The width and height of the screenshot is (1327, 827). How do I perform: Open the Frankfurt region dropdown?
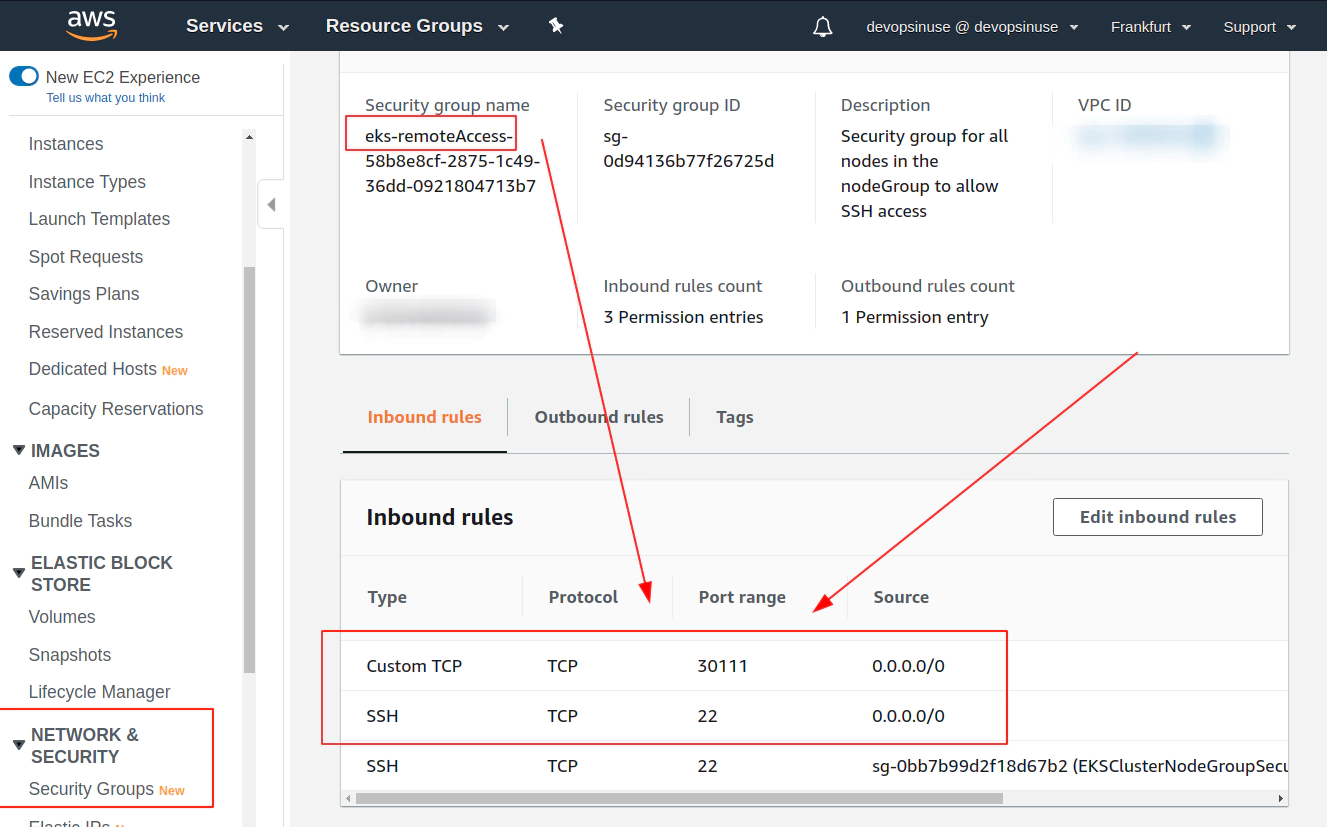click(1151, 27)
